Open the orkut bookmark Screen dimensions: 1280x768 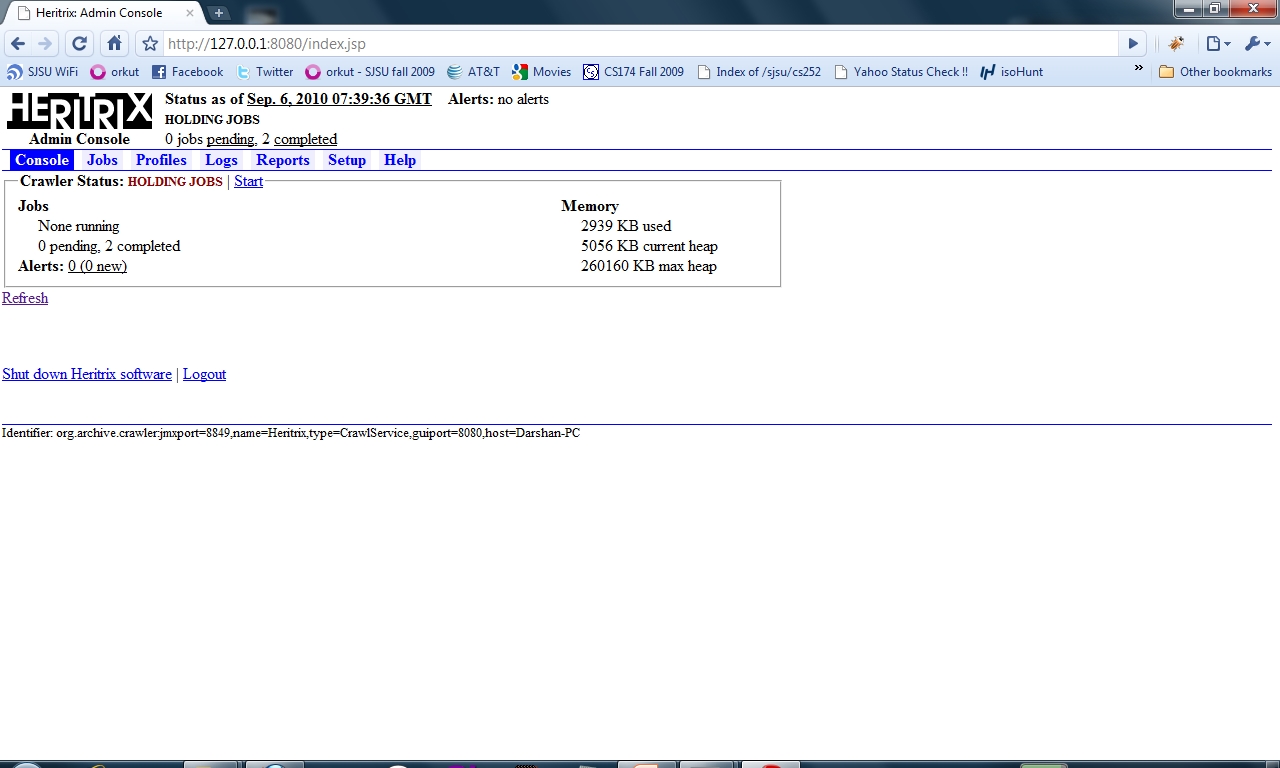click(115, 72)
